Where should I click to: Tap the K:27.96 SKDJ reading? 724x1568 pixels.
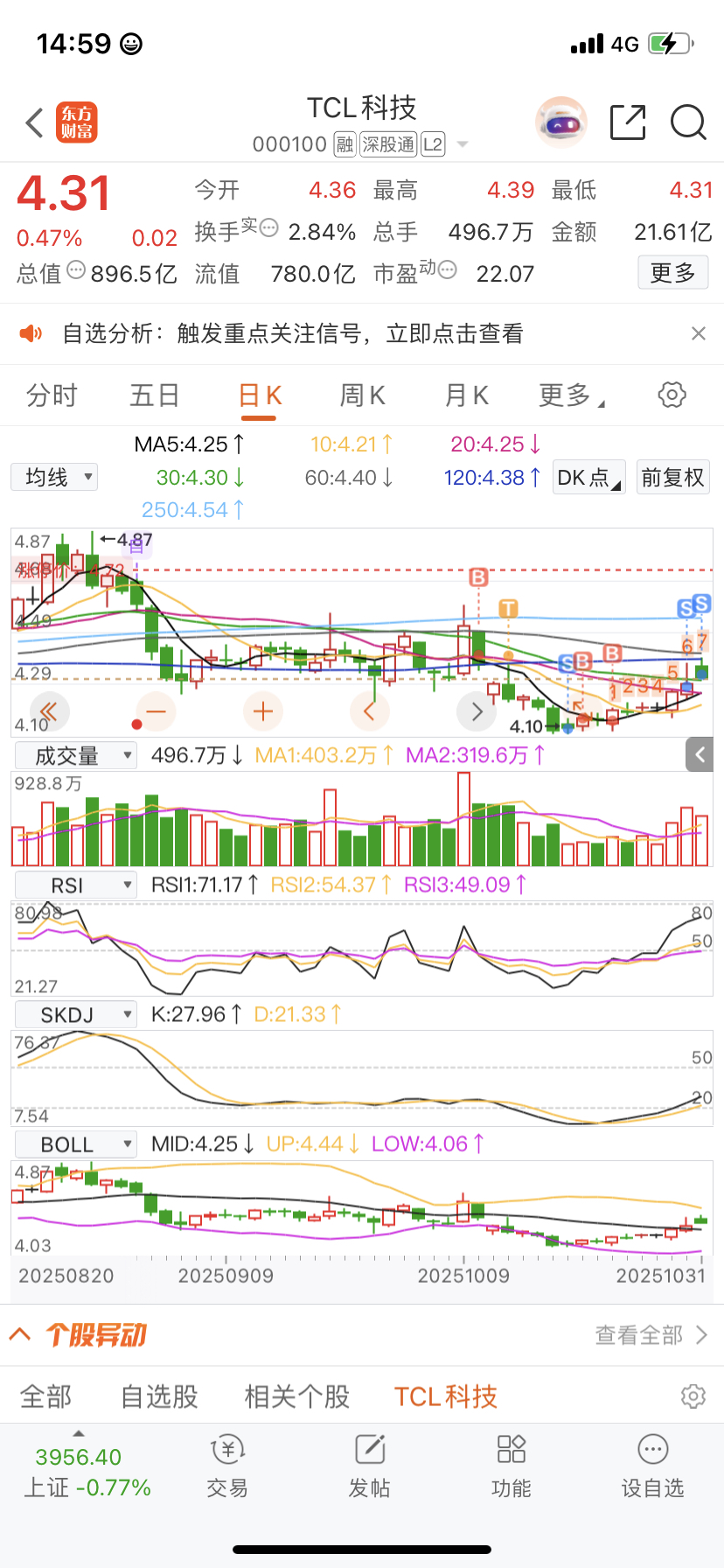click(x=198, y=1014)
